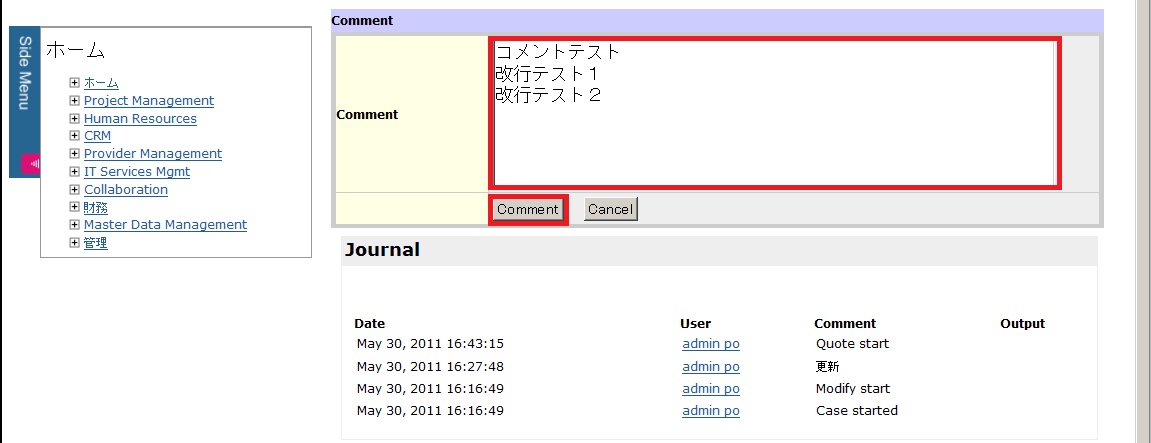Open the Provider Management link
This screenshot has height=443, width=1151.
153,154
